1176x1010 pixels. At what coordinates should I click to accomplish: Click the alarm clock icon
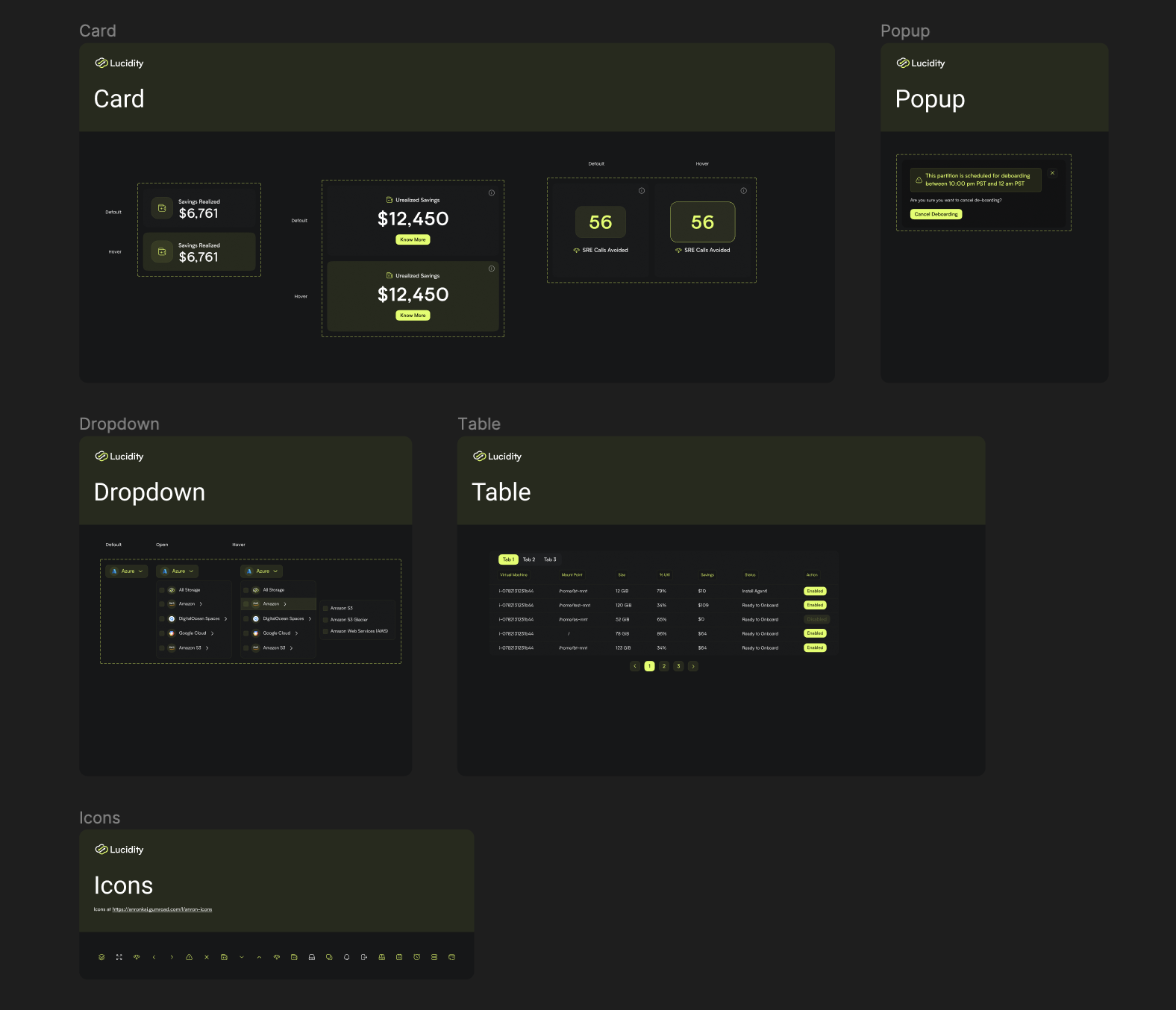coord(416,957)
